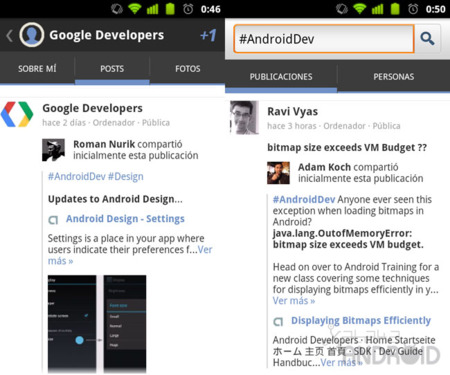
Task: Tap the magnifier search icon
Action: [427, 39]
